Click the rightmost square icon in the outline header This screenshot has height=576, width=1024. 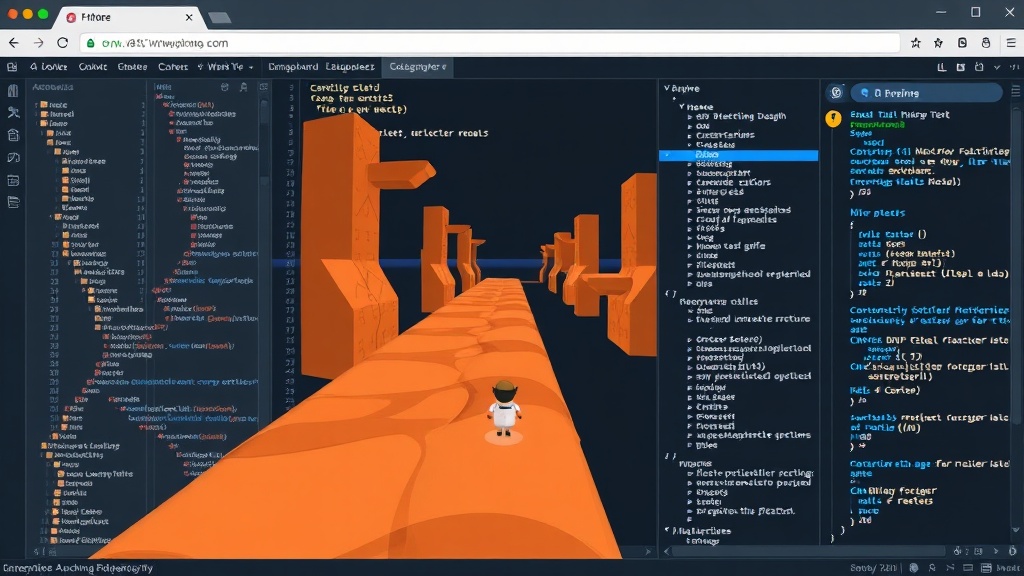click(x=264, y=87)
